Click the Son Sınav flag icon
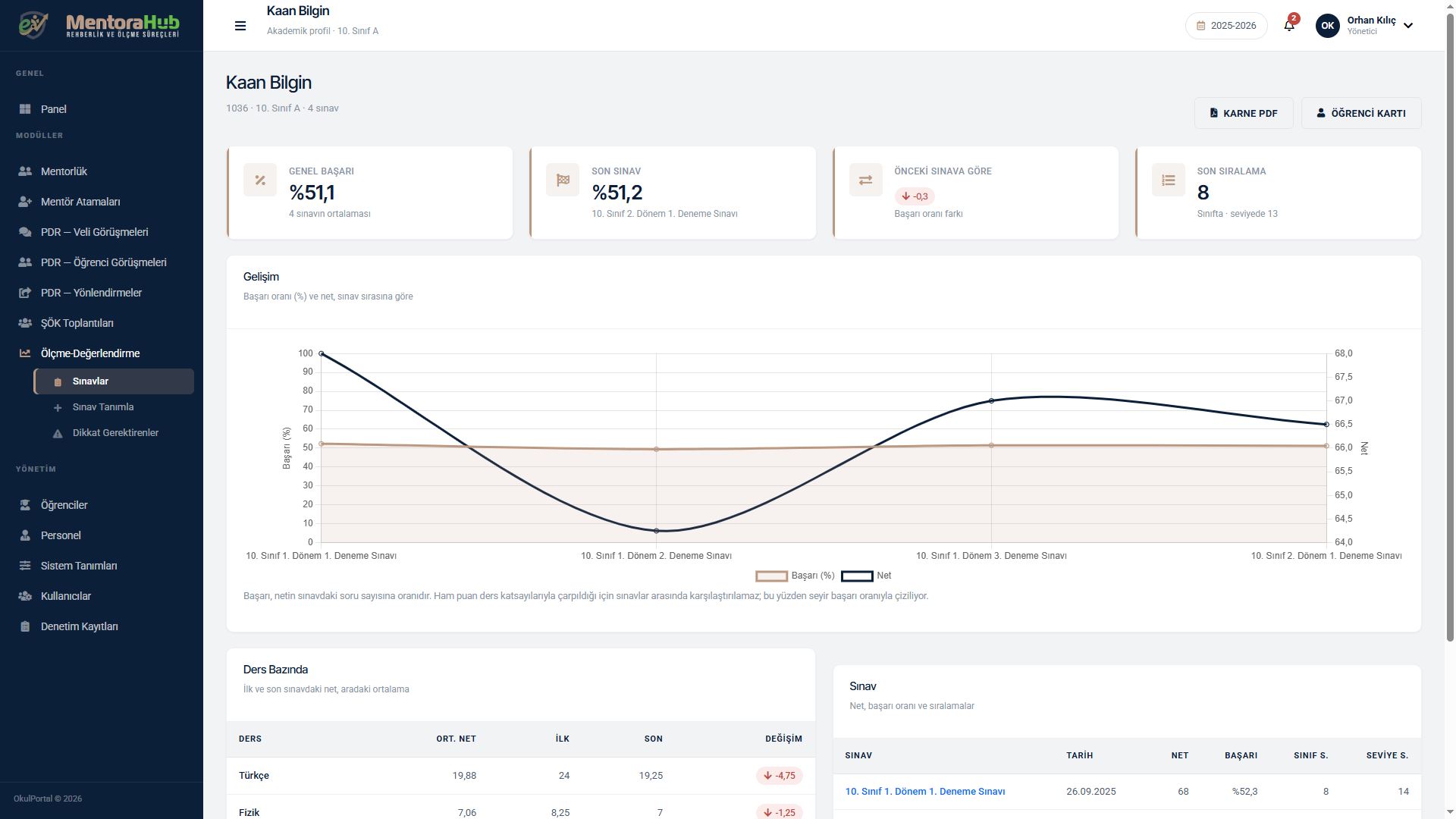This screenshot has width=1456, height=819. point(563,180)
